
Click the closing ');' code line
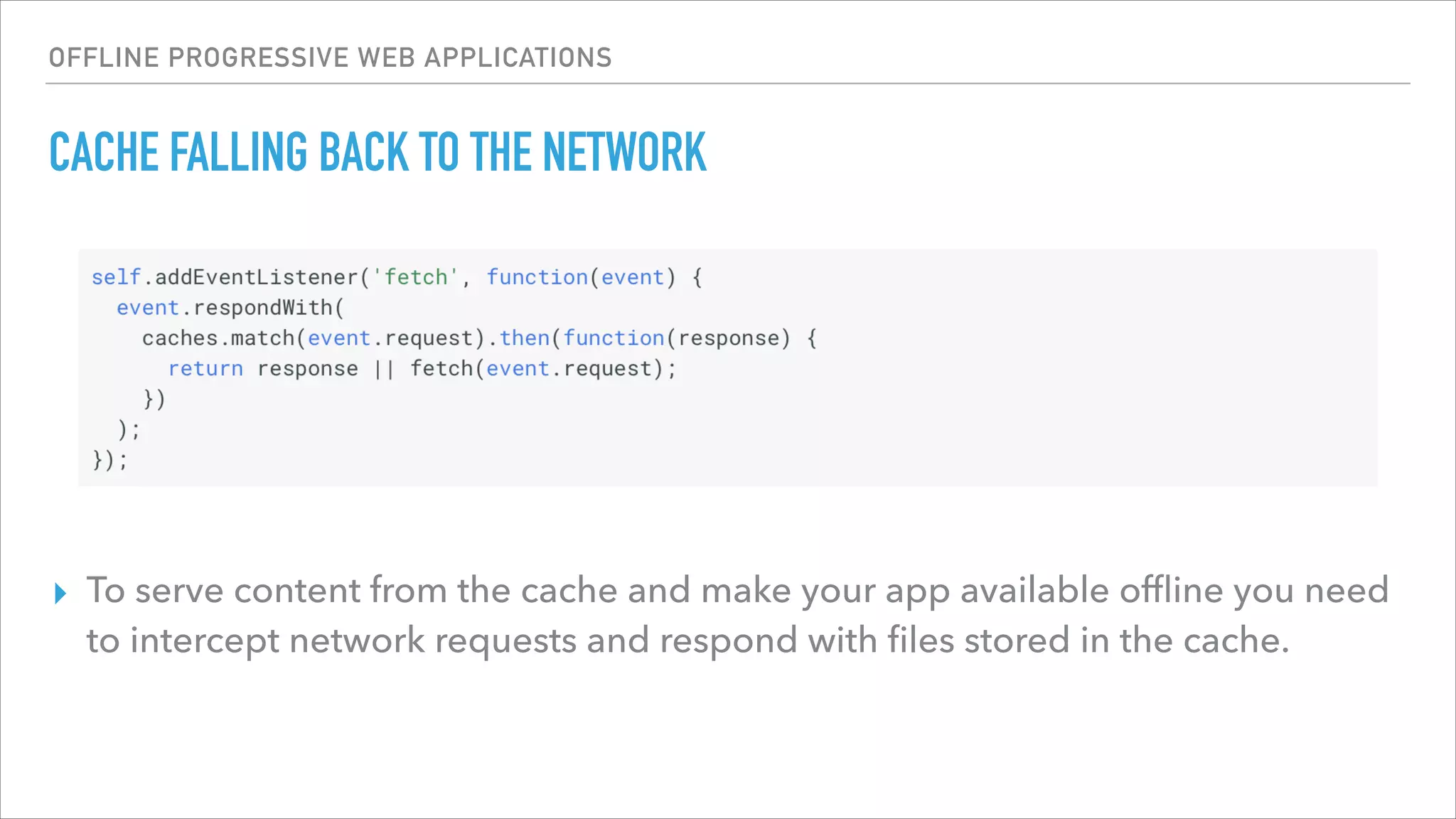129,429
